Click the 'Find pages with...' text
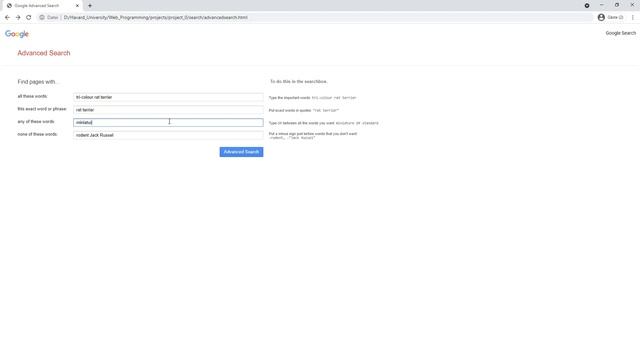The width and height of the screenshot is (640, 360). (x=38, y=82)
